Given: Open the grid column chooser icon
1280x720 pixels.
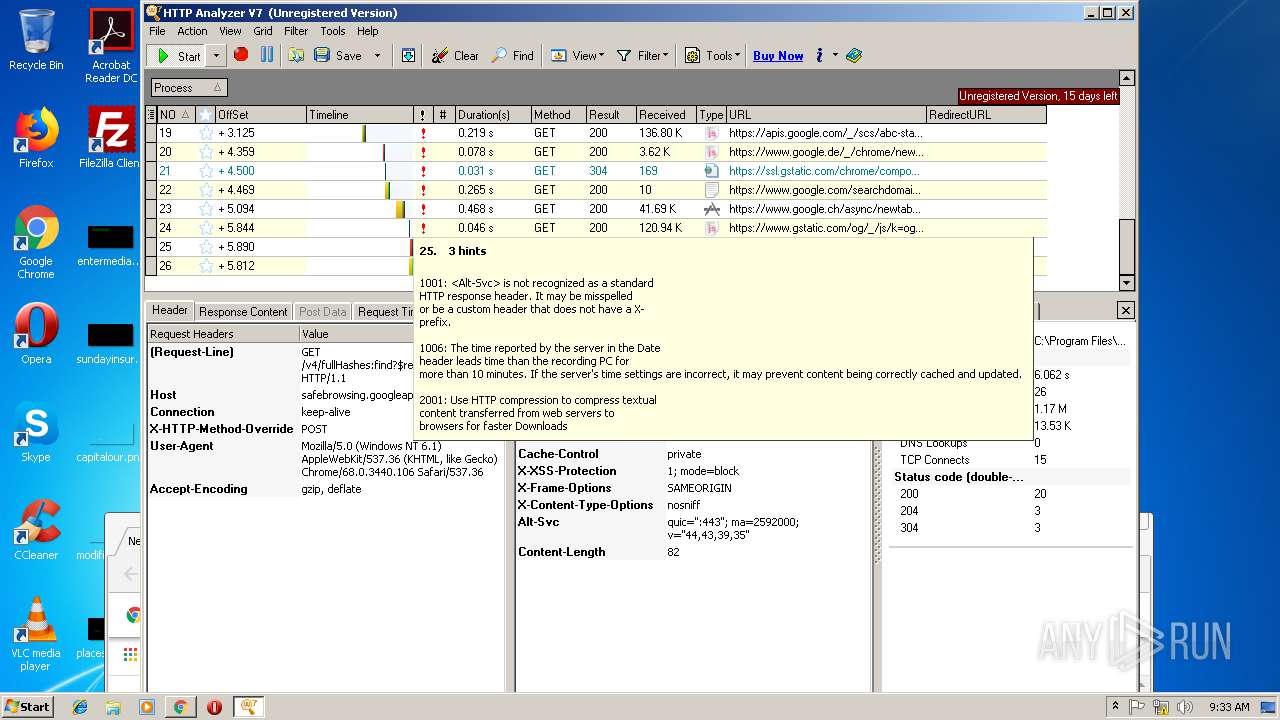Looking at the screenshot, I should click(x=151, y=115).
